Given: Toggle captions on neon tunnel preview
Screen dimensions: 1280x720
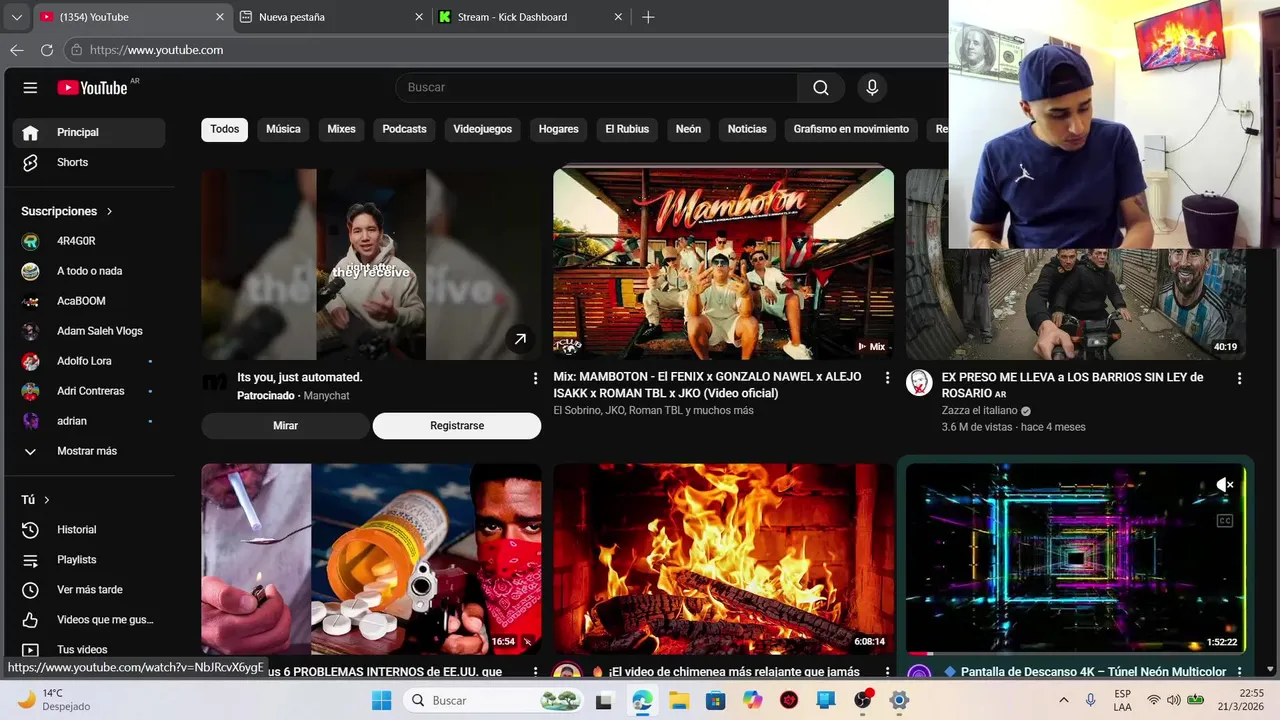Looking at the screenshot, I should pos(1225,521).
